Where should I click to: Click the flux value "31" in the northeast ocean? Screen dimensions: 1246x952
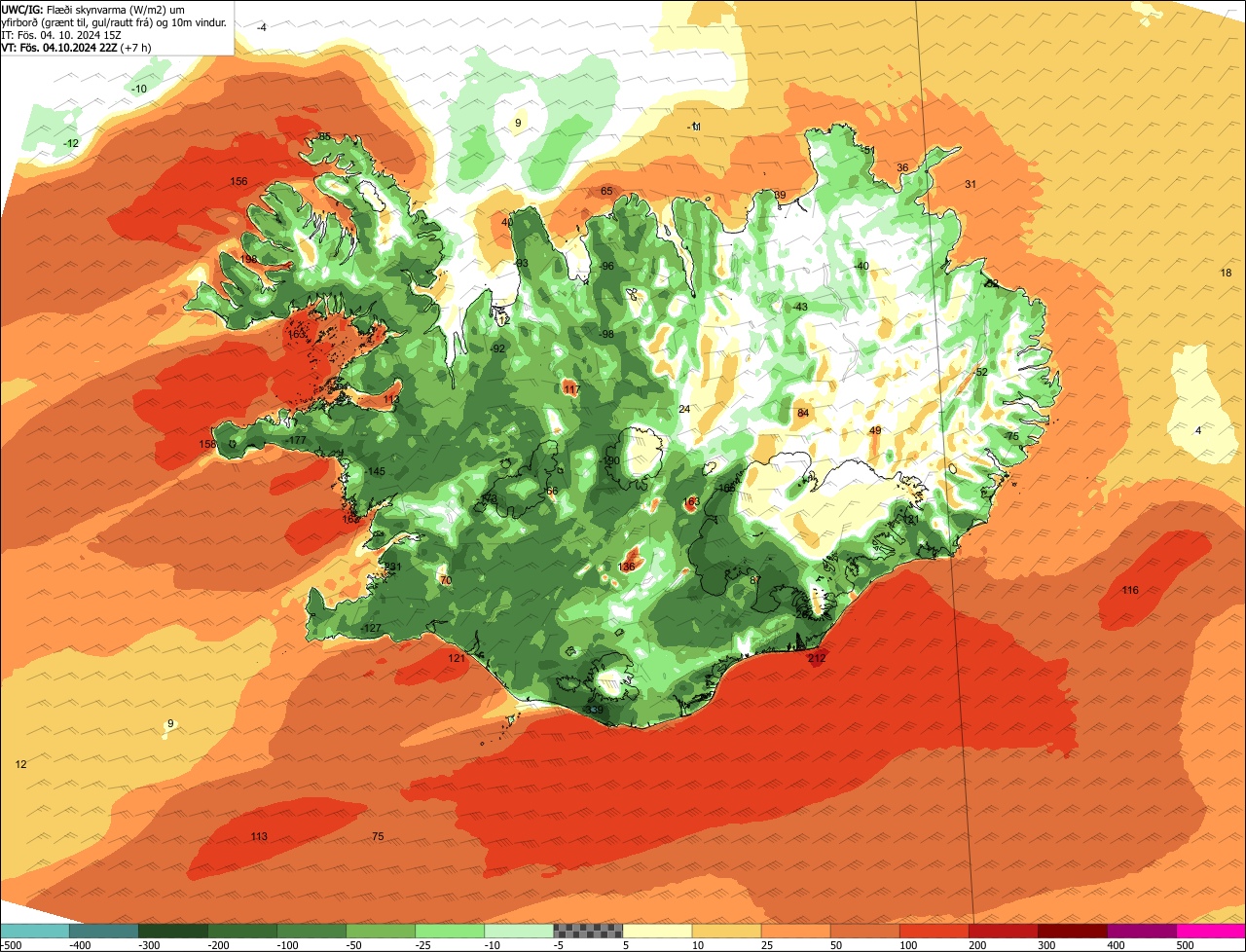click(x=971, y=185)
